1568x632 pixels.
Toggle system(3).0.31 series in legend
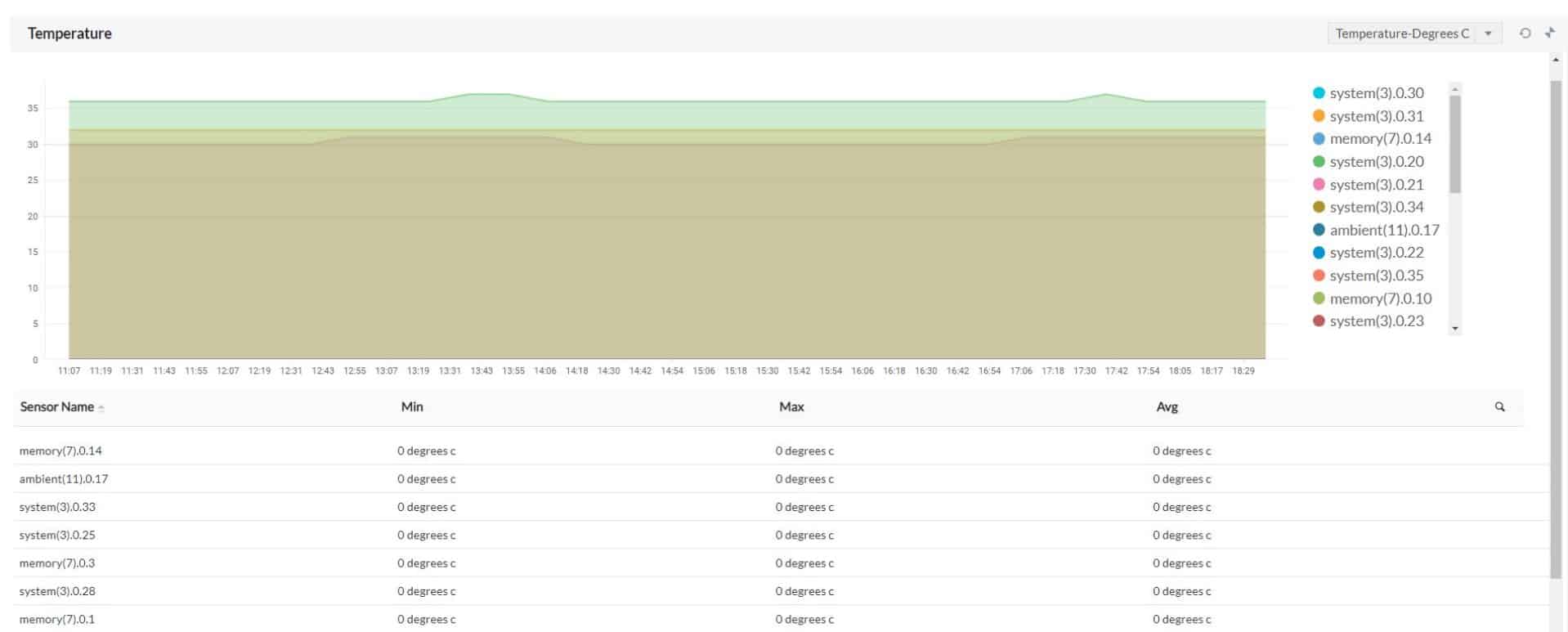click(1368, 116)
